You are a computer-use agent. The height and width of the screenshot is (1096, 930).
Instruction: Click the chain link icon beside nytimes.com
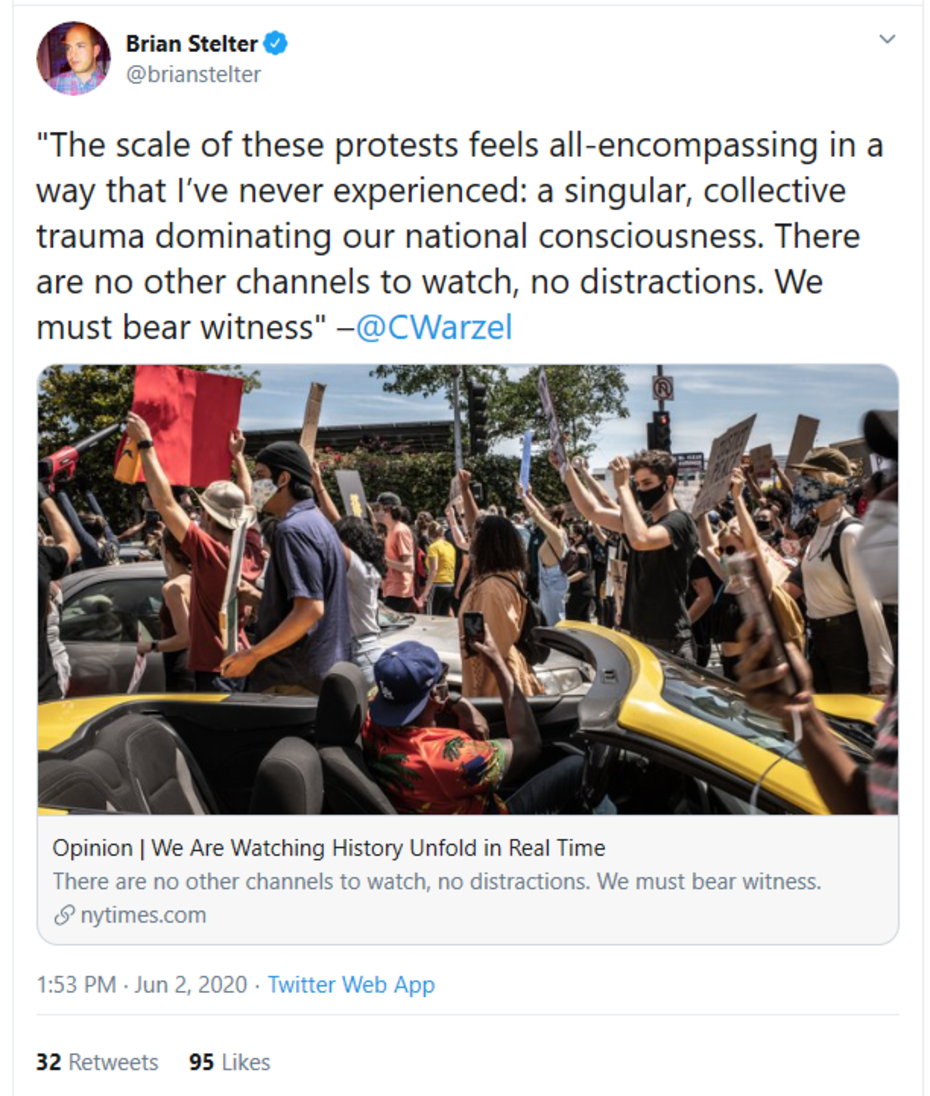(x=64, y=915)
